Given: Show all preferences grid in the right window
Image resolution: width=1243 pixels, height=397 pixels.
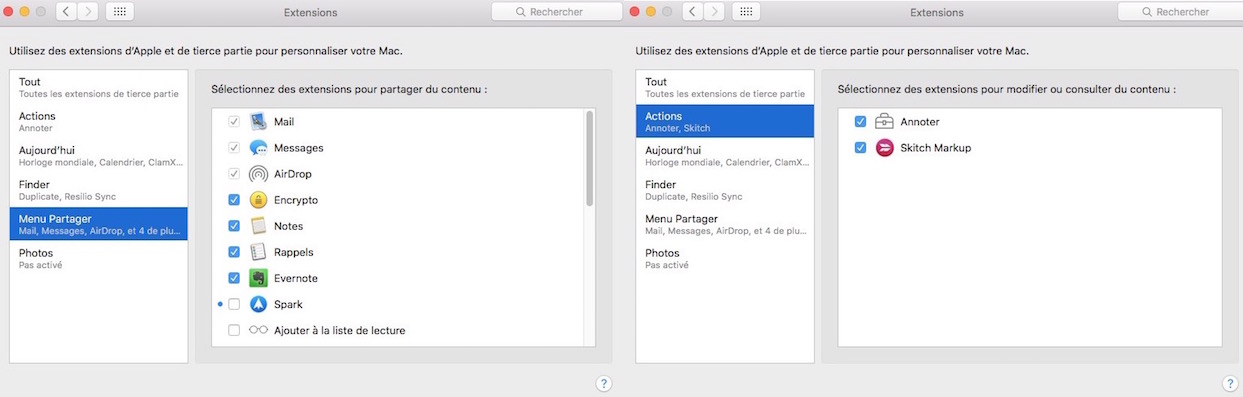Looking at the screenshot, I should tap(745, 12).
